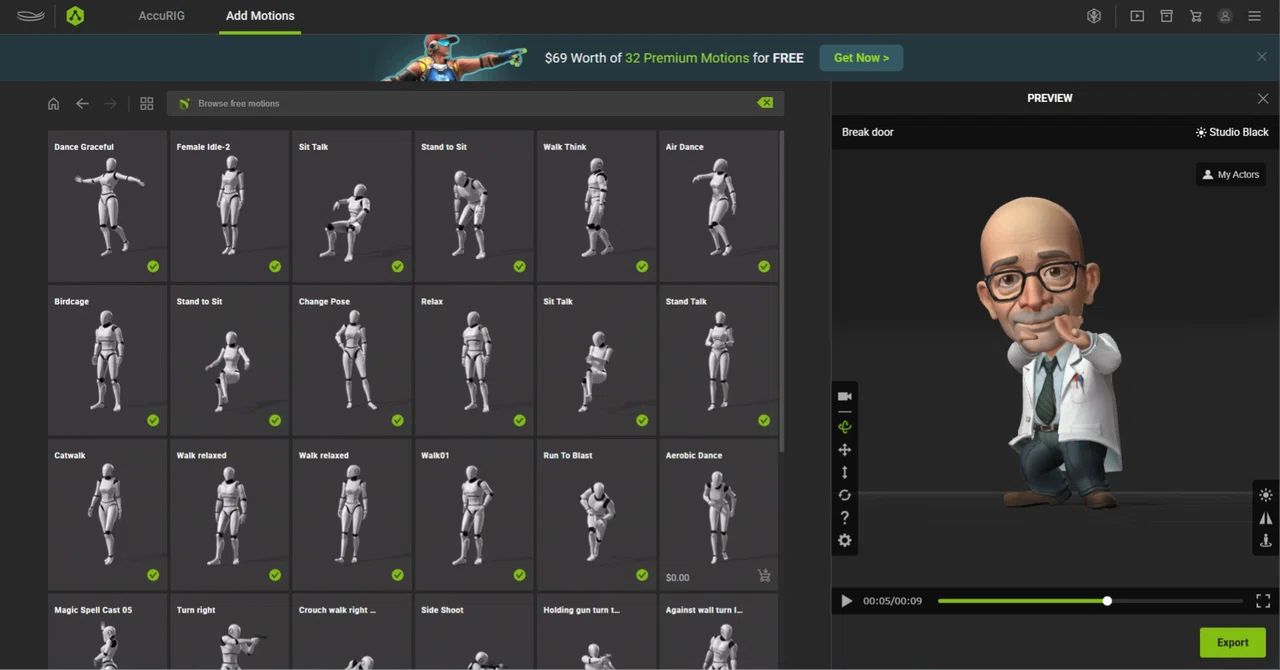Click the Get Now promo button
The width and height of the screenshot is (1280, 670).
point(861,58)
